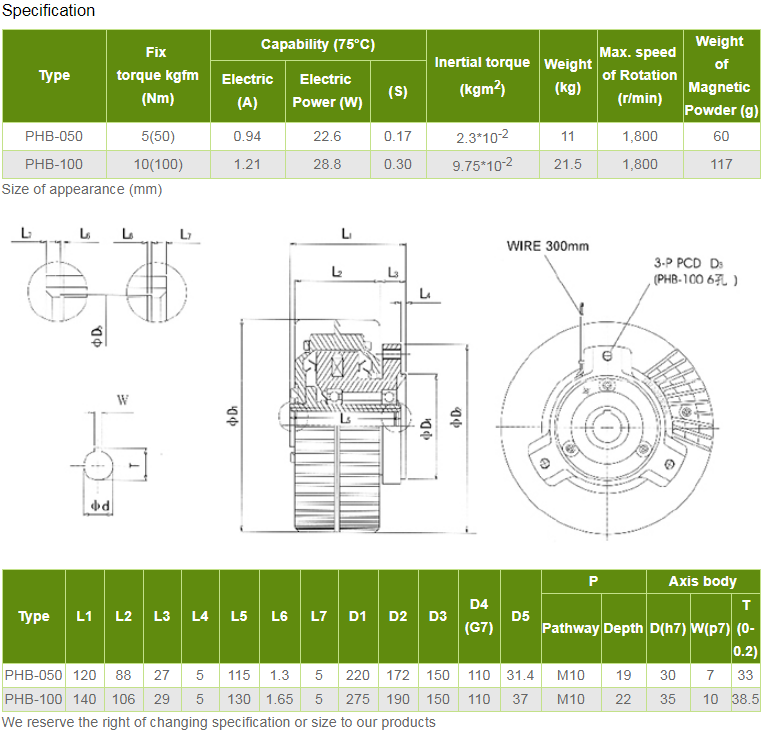
Task: Click the Size of appearance (mm) caption
Action: pos(82,189)
